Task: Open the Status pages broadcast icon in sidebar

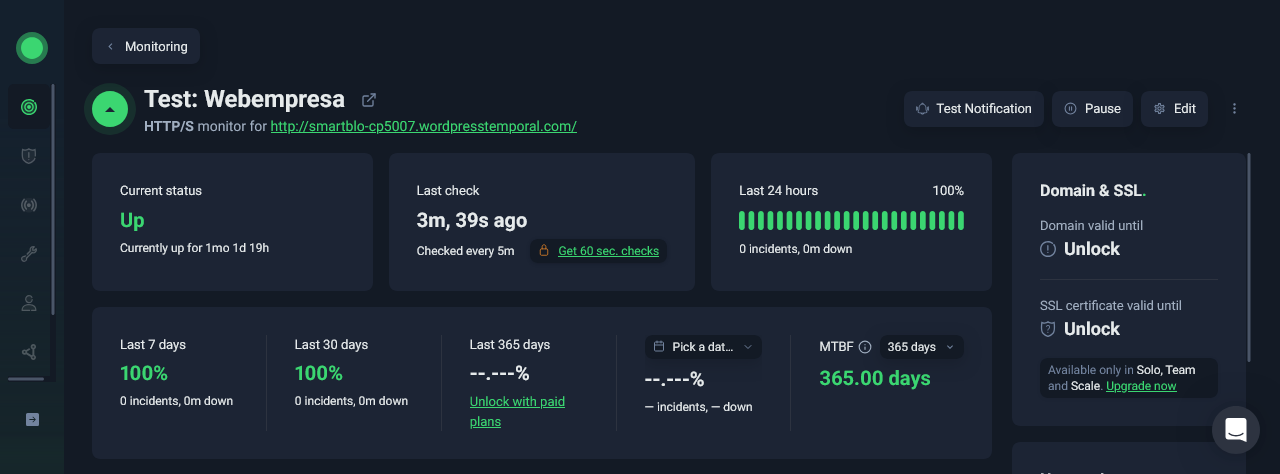Action: pos(29,205)
